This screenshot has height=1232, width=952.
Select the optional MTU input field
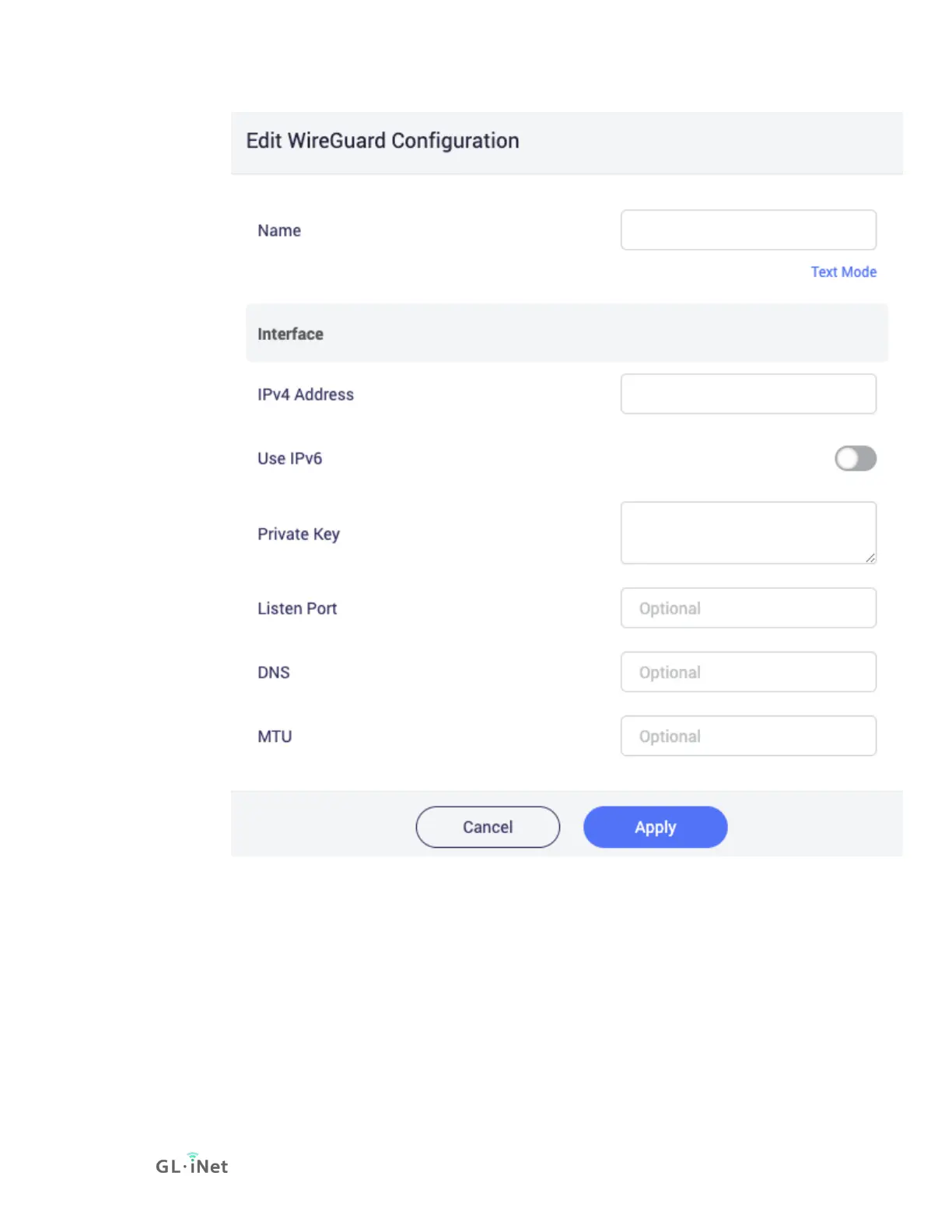pos(748,736)
